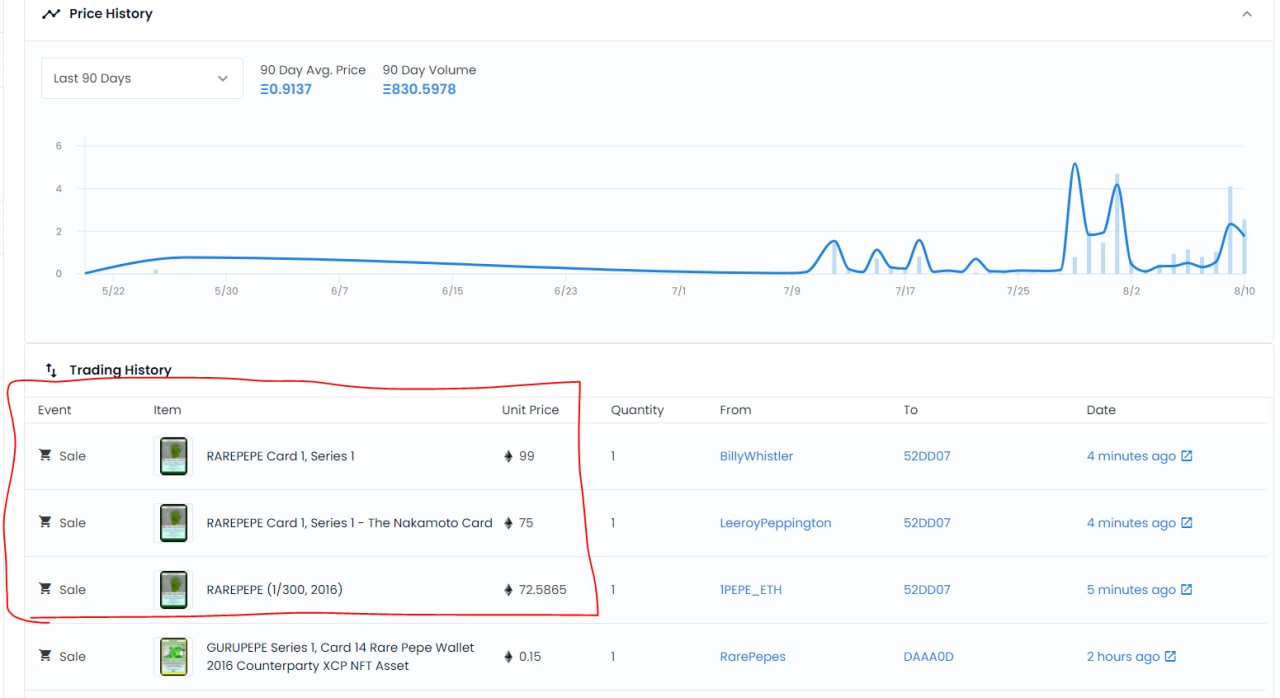Open buyer 52DD07 in the 72.5865 ETH row
Screen dimensions: 1280x698
pos(927,590)
